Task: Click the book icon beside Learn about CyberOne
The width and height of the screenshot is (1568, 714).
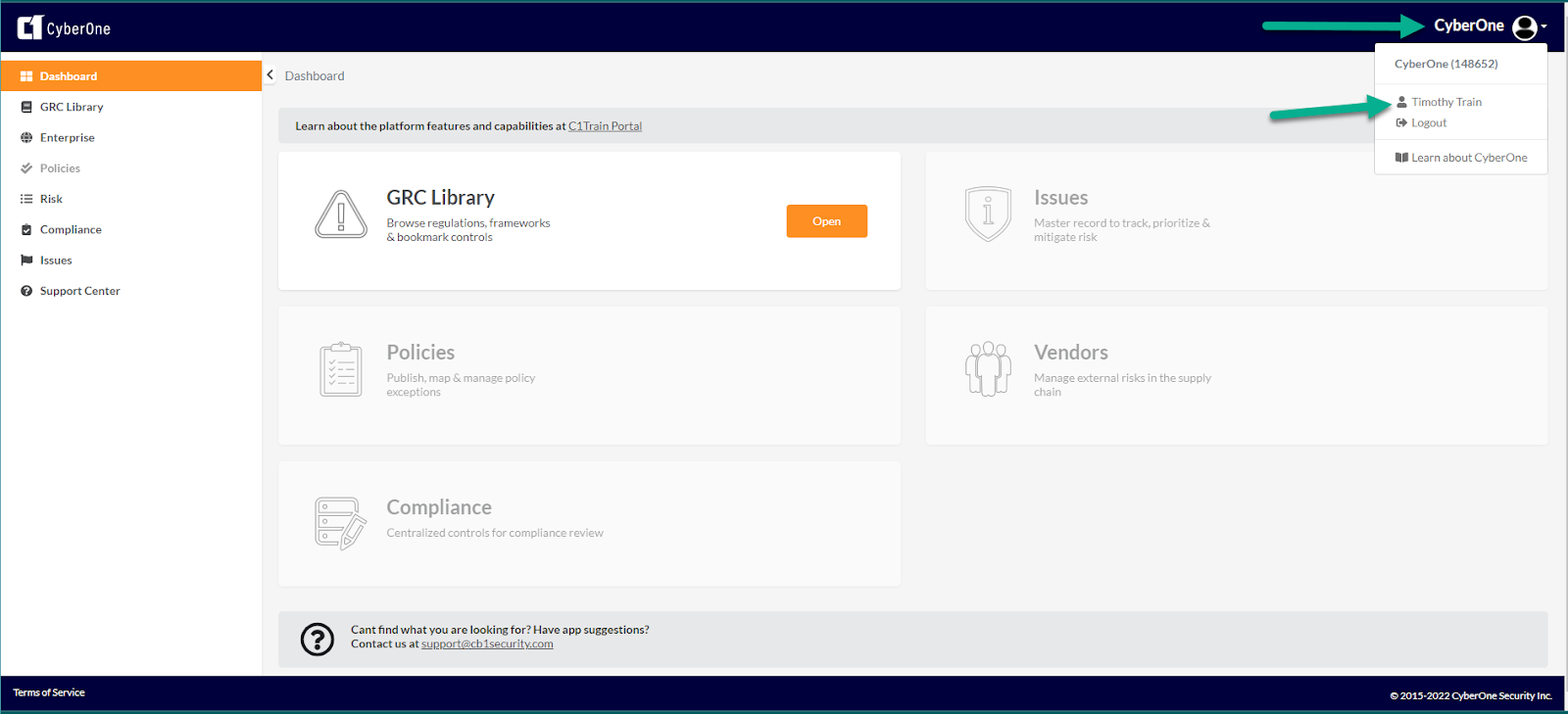Action: [x=1401, y=158]
